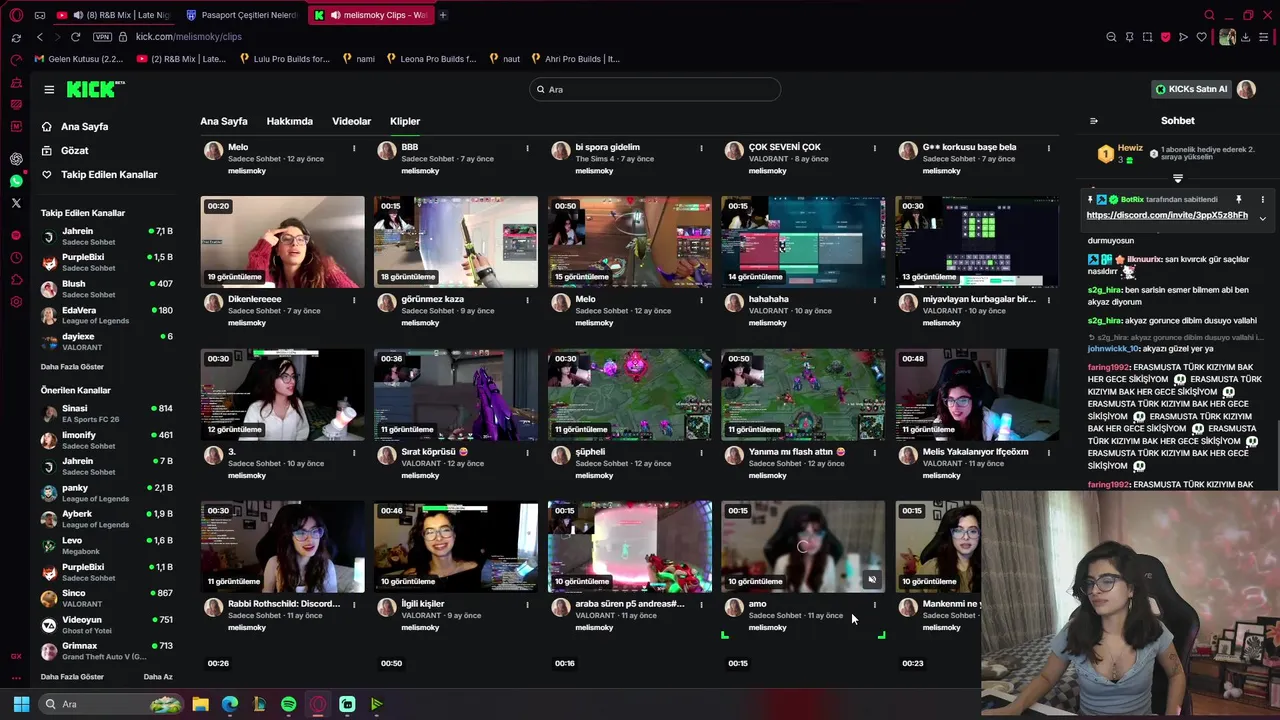Open ChatGPT from the Opera sidebar
The height and width of the screenshot is (720, 1280).
[16, 159]
